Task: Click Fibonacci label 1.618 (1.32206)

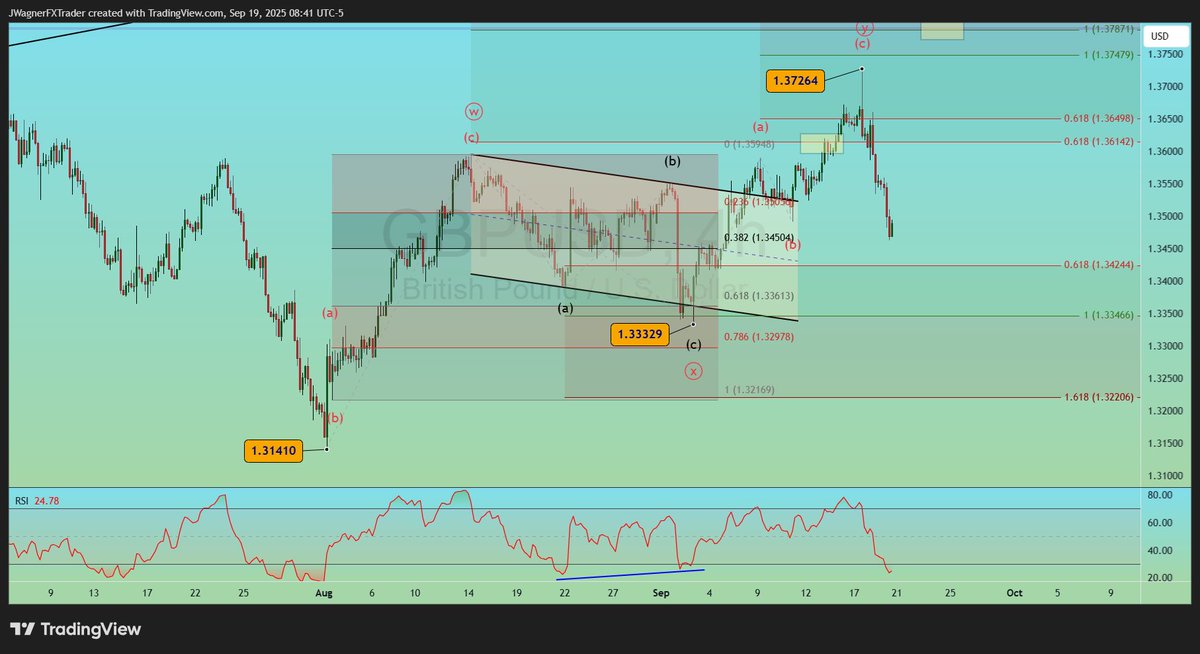Action: [1099, 397]
